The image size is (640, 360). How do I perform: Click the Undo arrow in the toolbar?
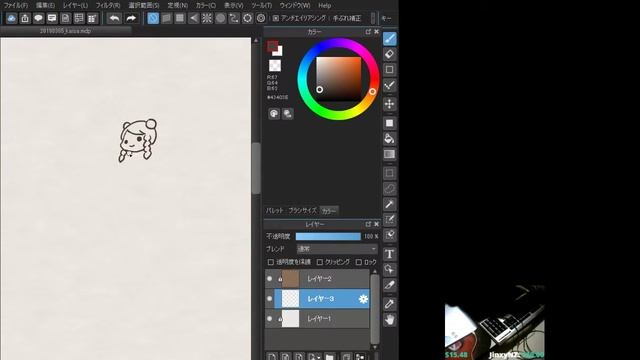click(115, 18)
